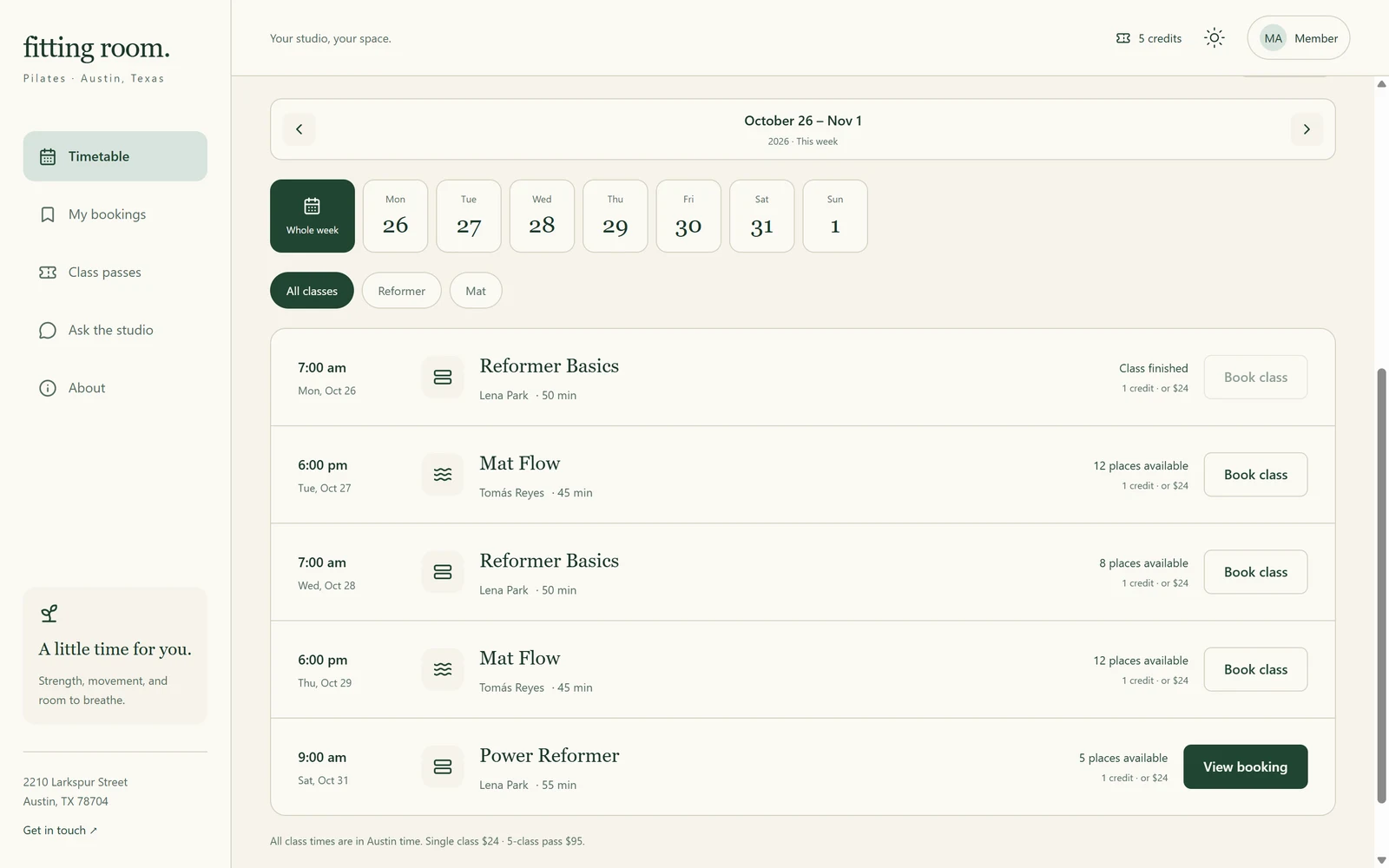Image resolution: width=1389 pixels, height=868 pixels.
Task: Click the fitting room logo
Action: (96, 48)
